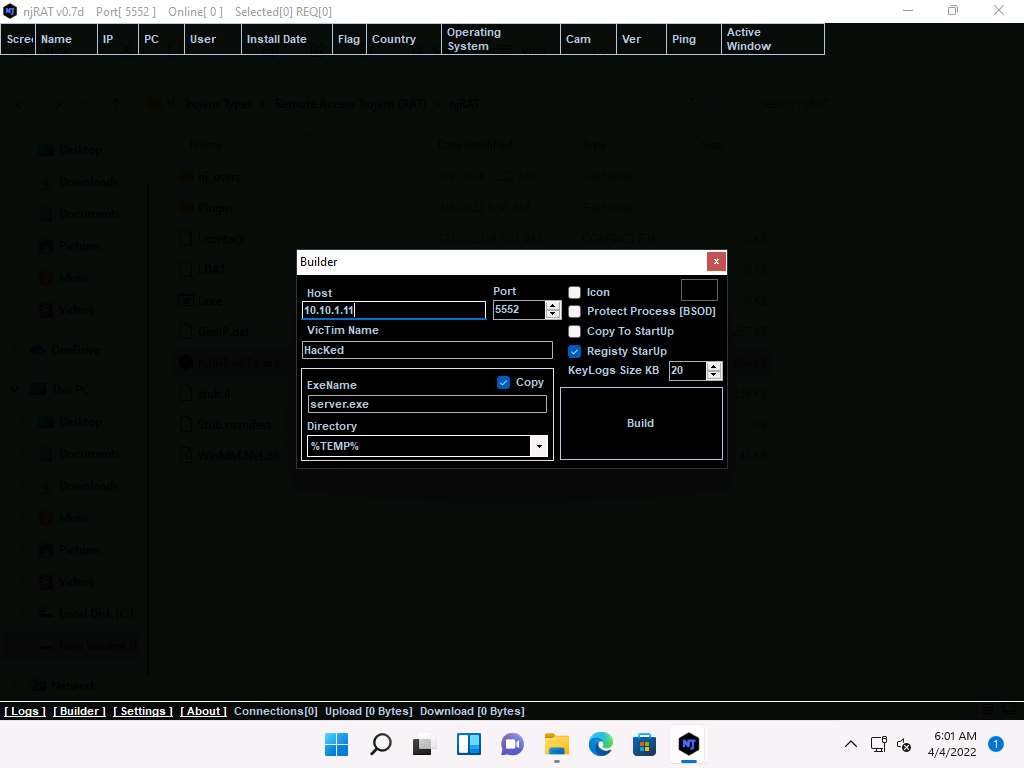1024x768 pixels.
Task: Enable the Icon checkbox
Action: click(575, 292)
